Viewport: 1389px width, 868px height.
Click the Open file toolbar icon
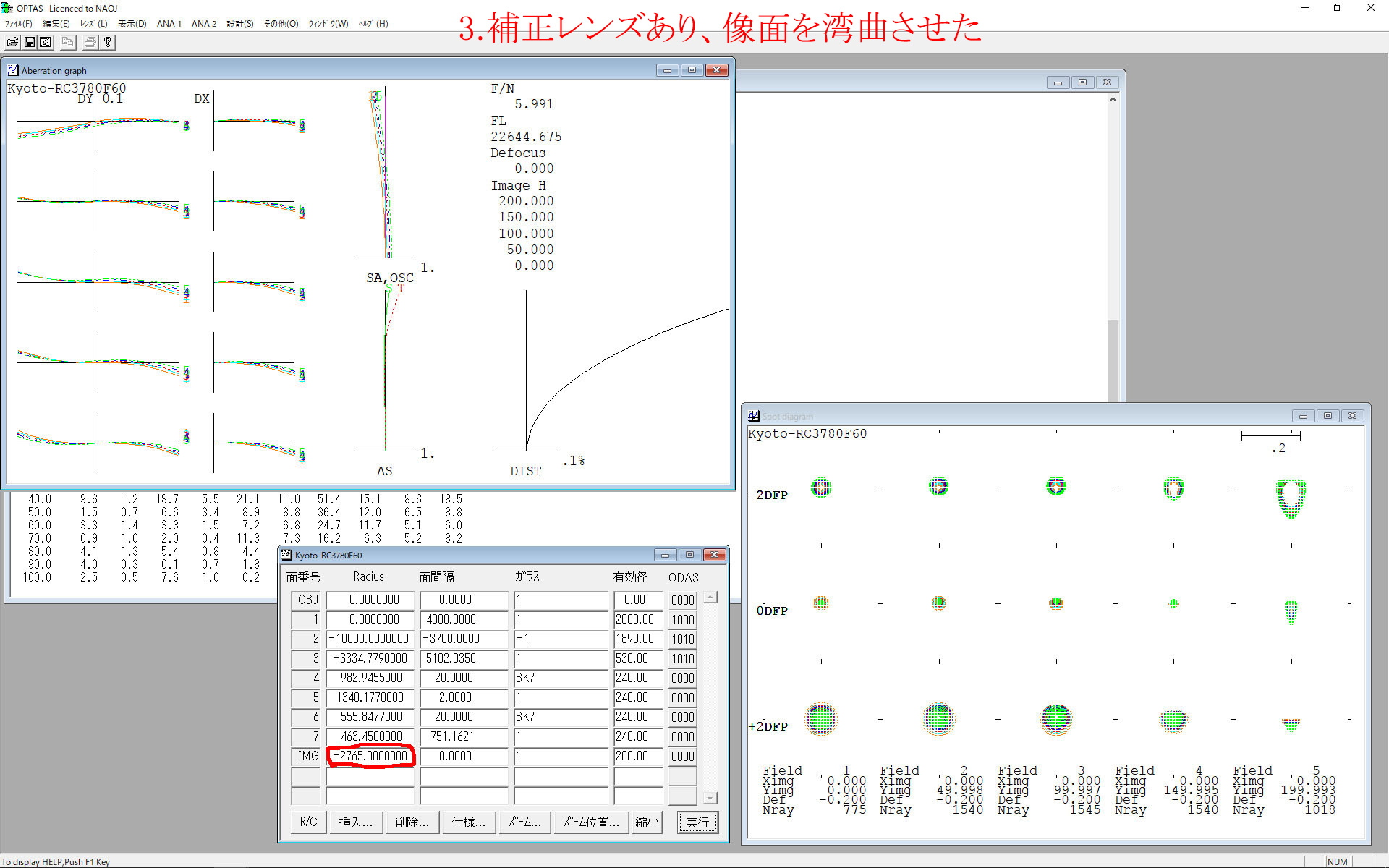point(12,42)
